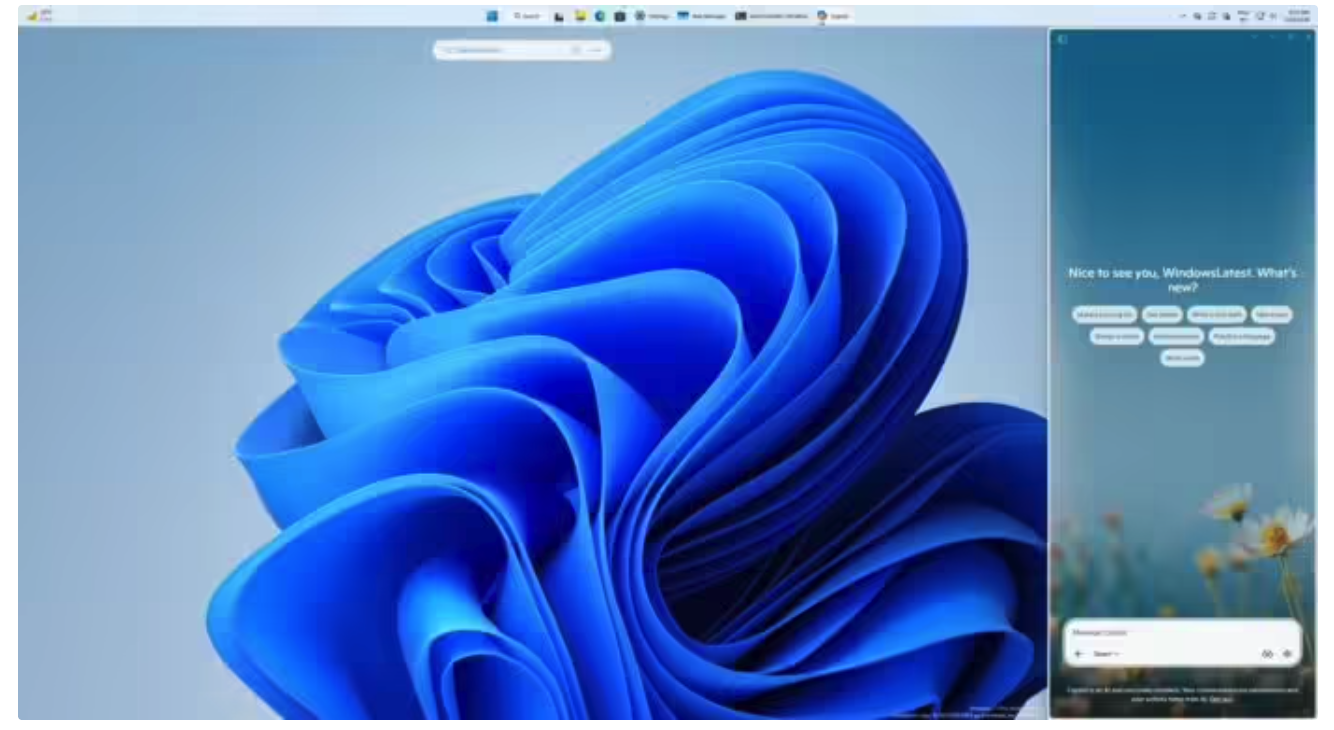1334x730 pixels.
Task: Open the Windows Start menu
Action: click(492, 16)
